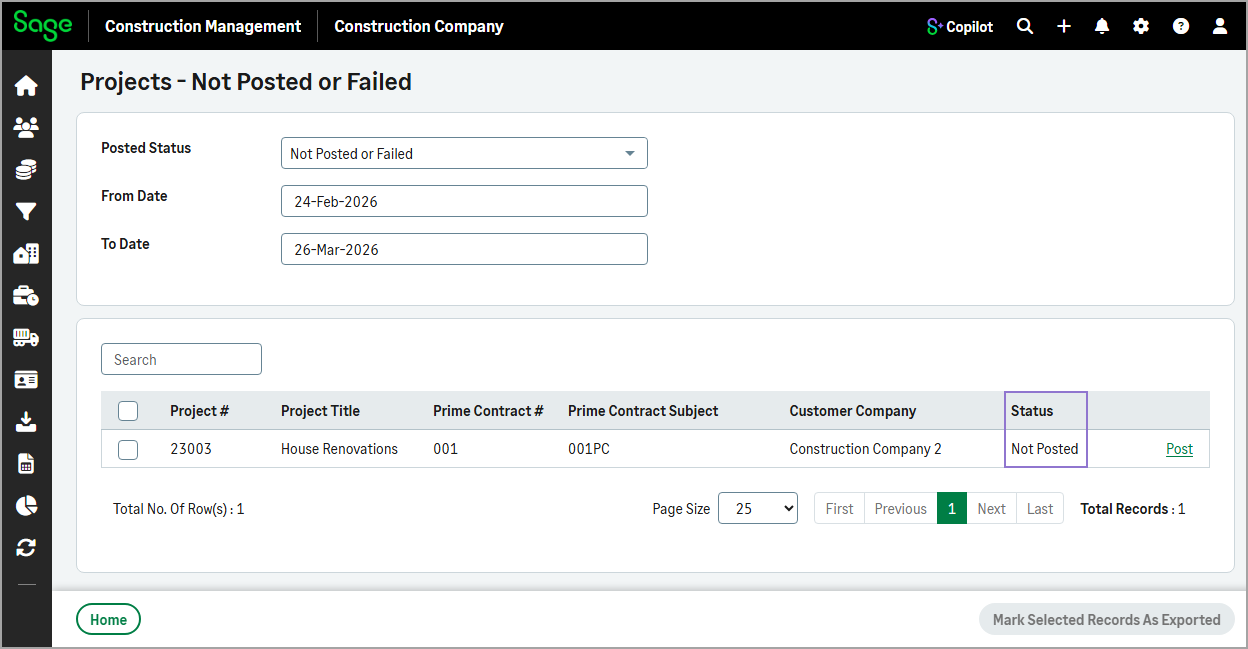1248x649 pixels.
Task: Click inside the Search field above the table
Action: point(181,359)
